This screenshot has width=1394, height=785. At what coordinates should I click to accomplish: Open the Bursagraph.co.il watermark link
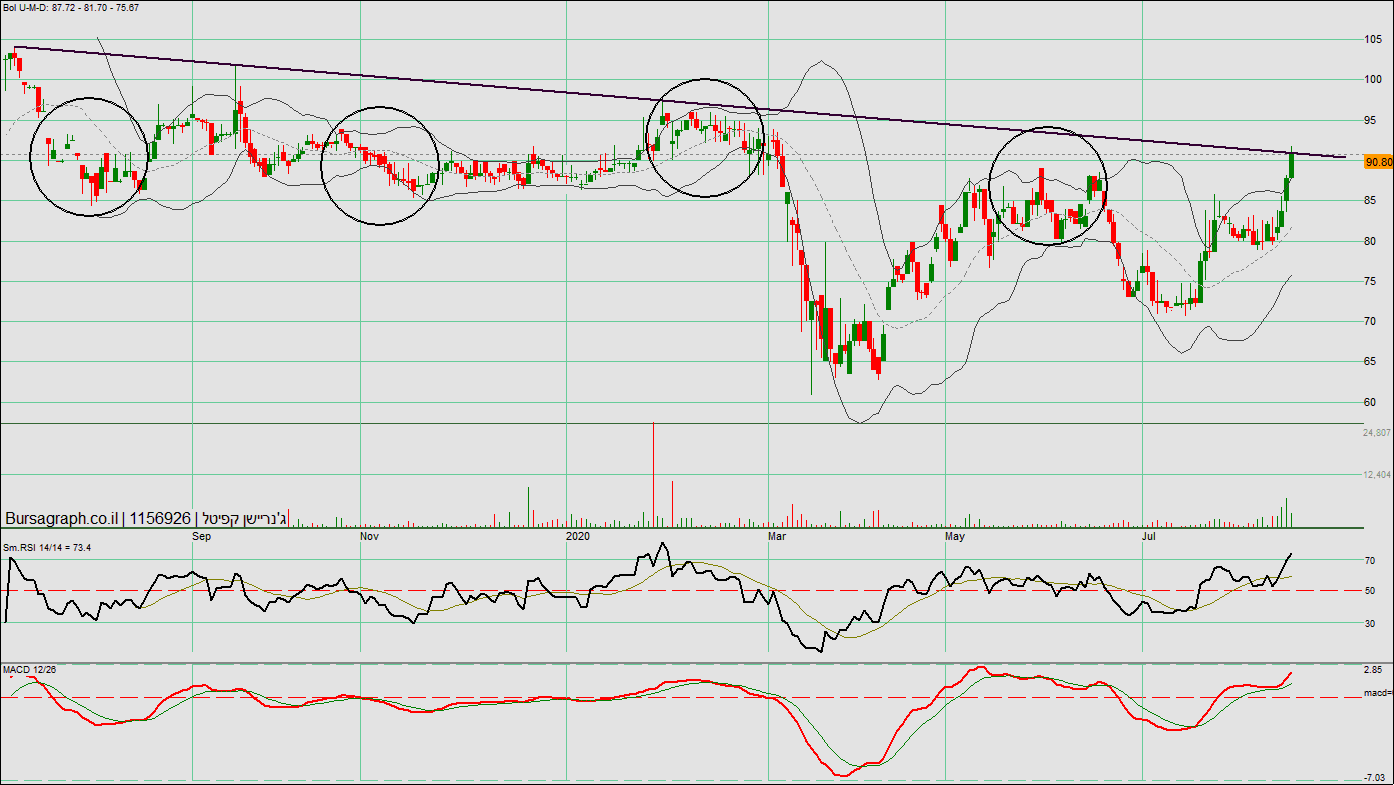pos(63,519)
